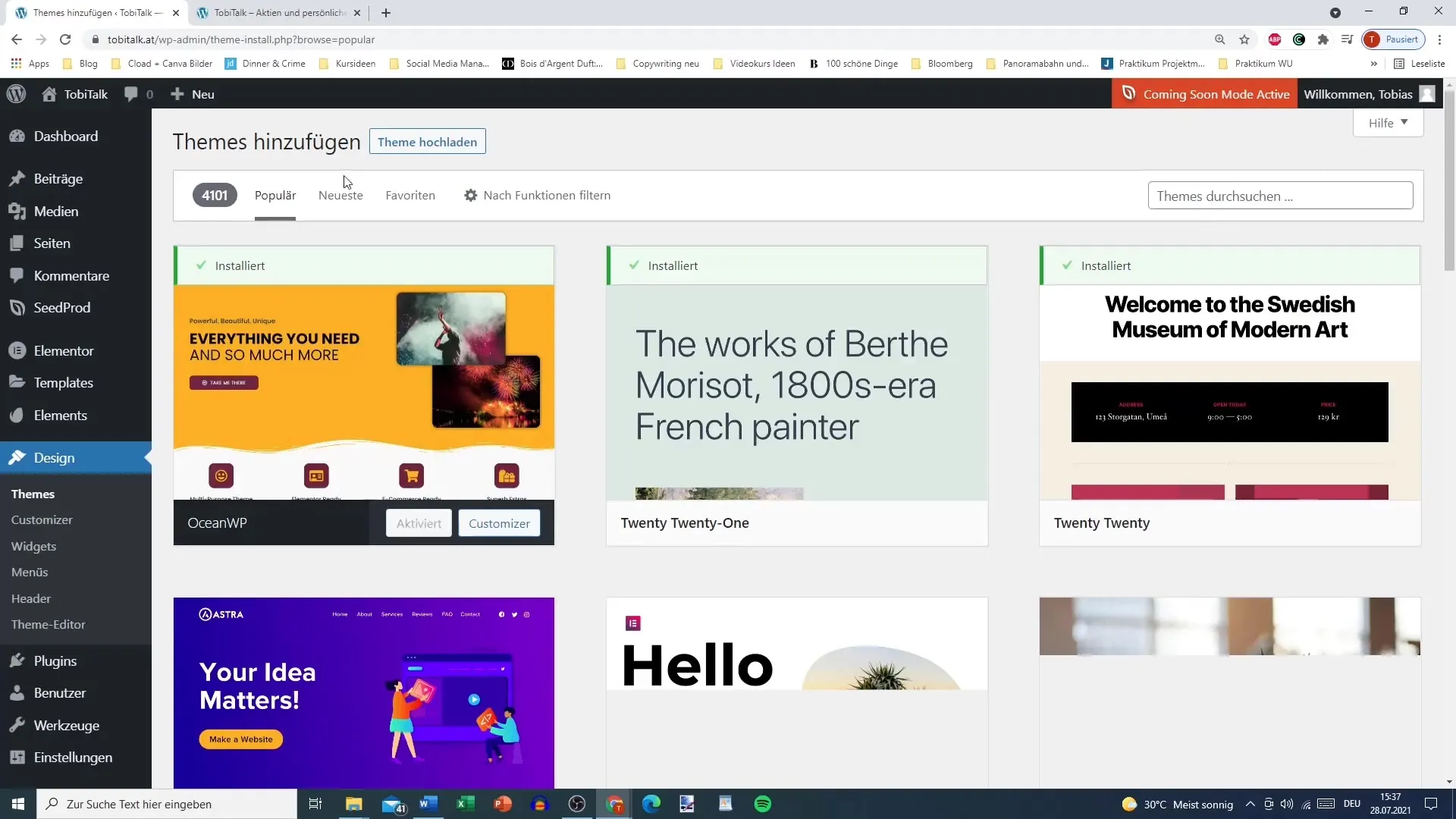Open the Plugins menu item
This screenshot has width=1456, height=819.
tap(55, 661)
